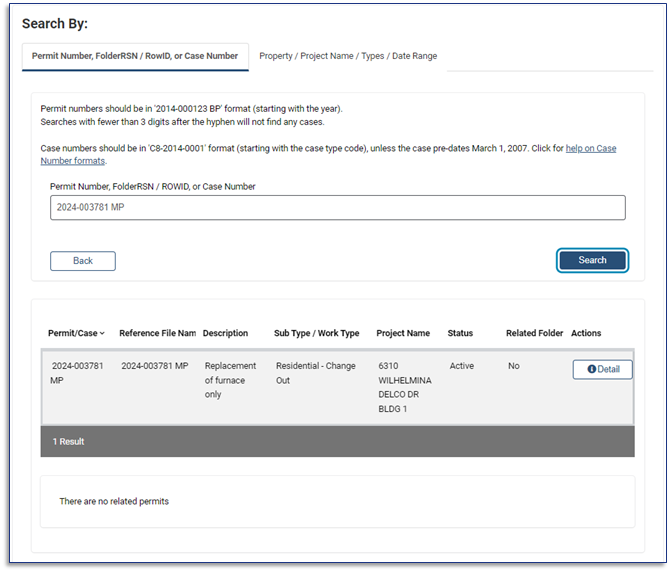Click the info icon on the Detail button
This screenshot has width=670, height=572.
591,369
